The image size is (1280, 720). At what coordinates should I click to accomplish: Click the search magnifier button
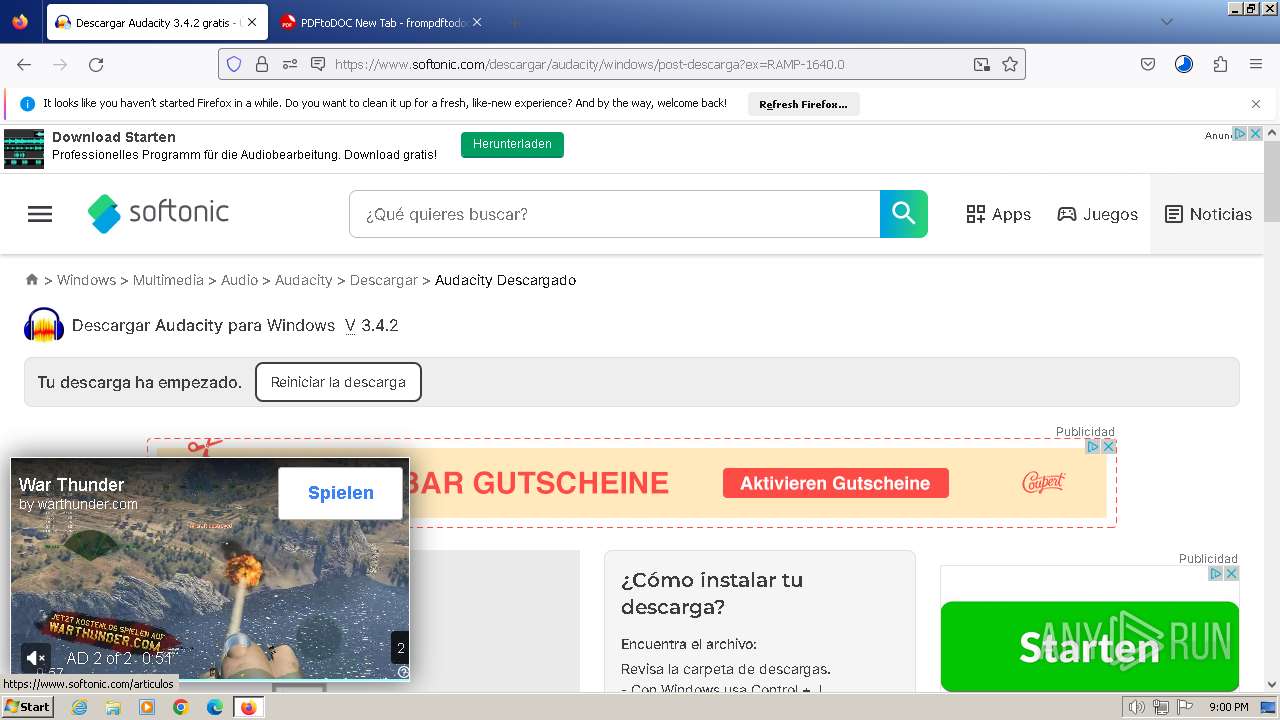904,214
